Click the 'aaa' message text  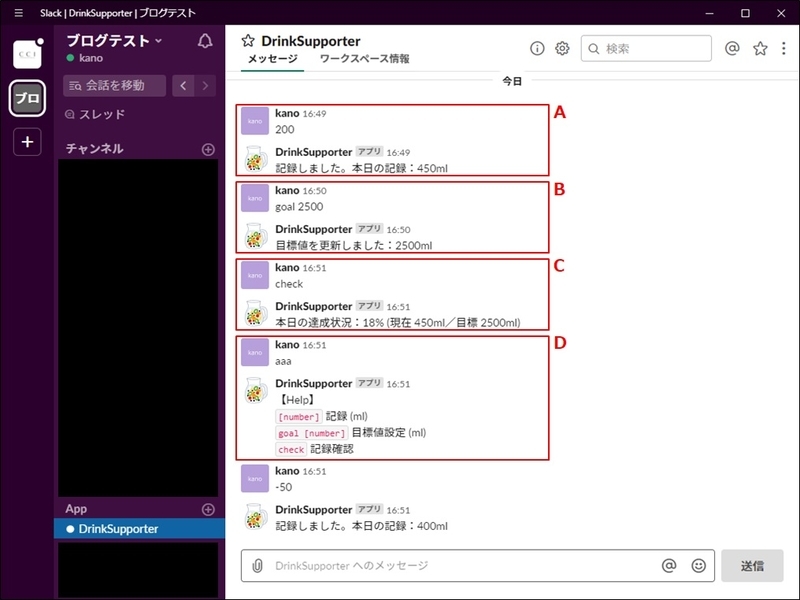(x=283, y=361)
